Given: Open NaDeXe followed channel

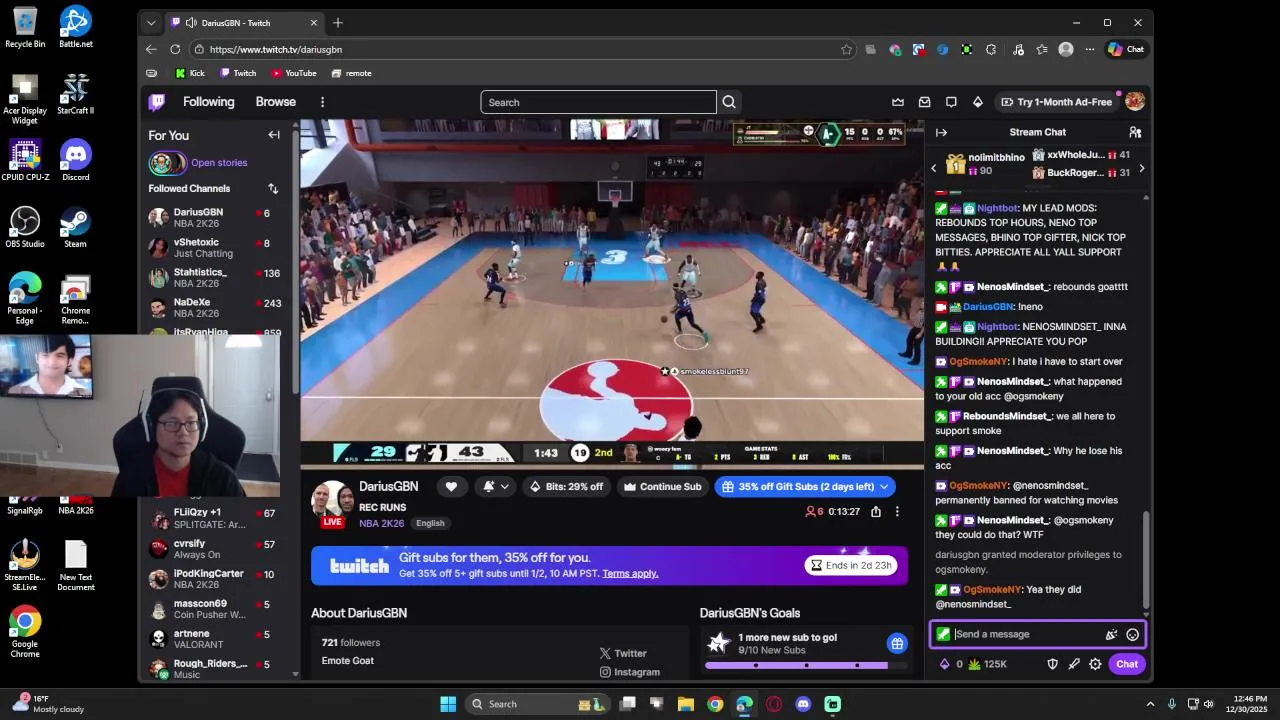Looking at the screenshot, I should (x=214, y=308).
